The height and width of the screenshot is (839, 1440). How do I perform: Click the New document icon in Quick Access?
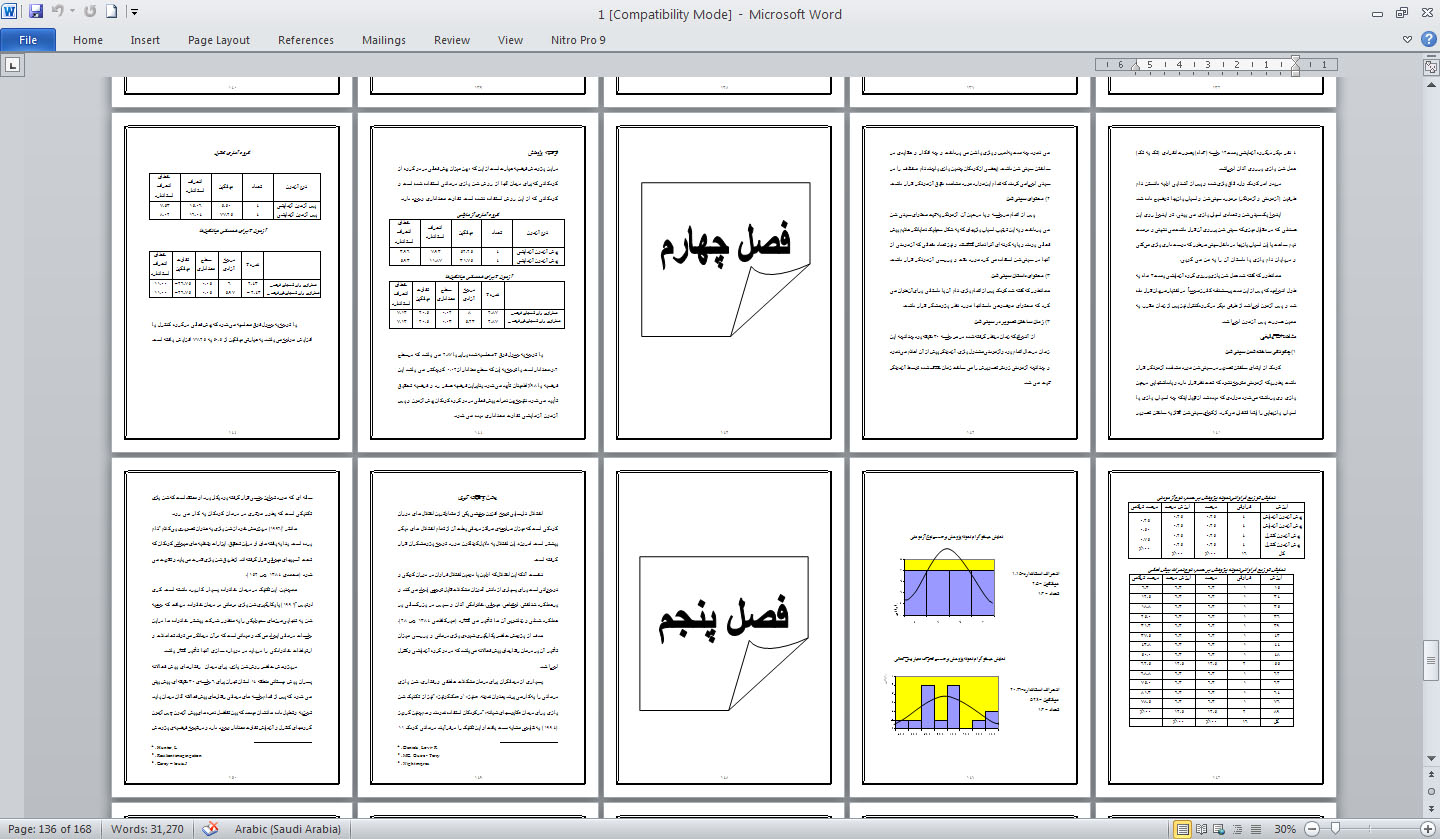[x=111, y=13]
